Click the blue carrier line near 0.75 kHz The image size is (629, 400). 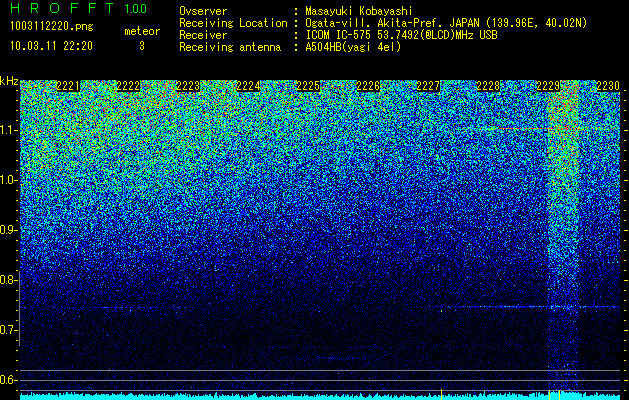pos(526,307)
